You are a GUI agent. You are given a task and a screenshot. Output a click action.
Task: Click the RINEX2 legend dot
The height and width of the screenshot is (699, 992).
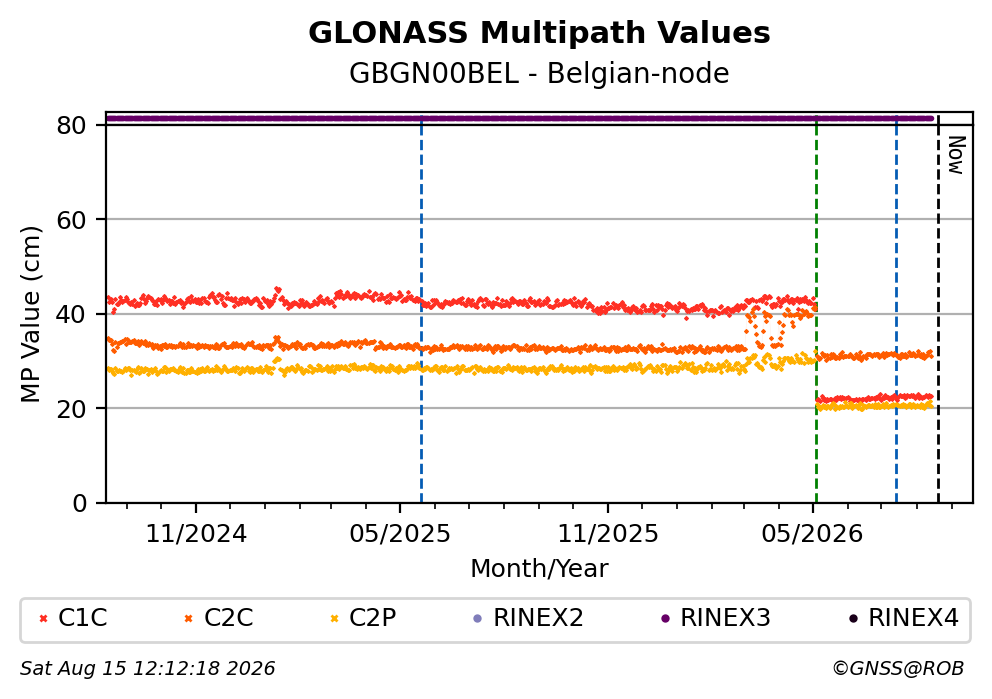pyautogui.click(x=478, y=619)
